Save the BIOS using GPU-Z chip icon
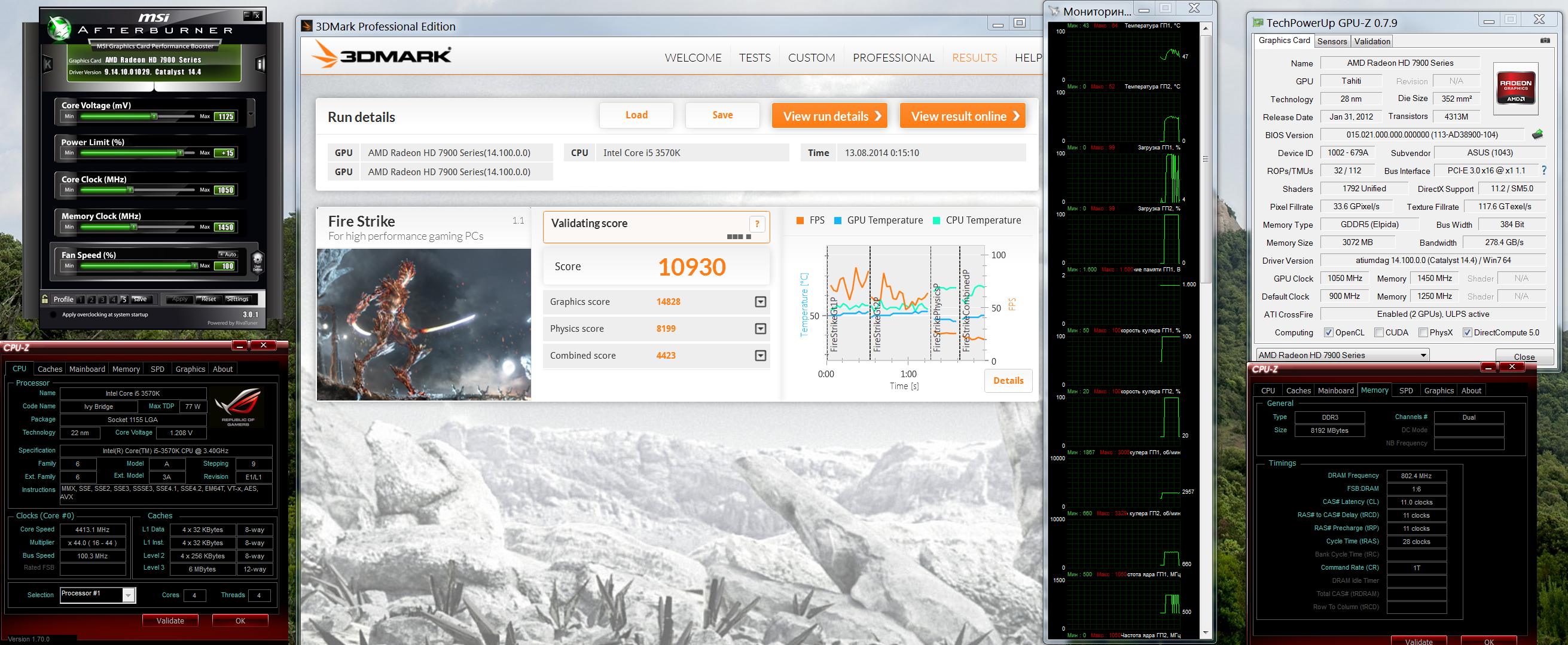This screenshot has height=645, width=1568. 1537,134
